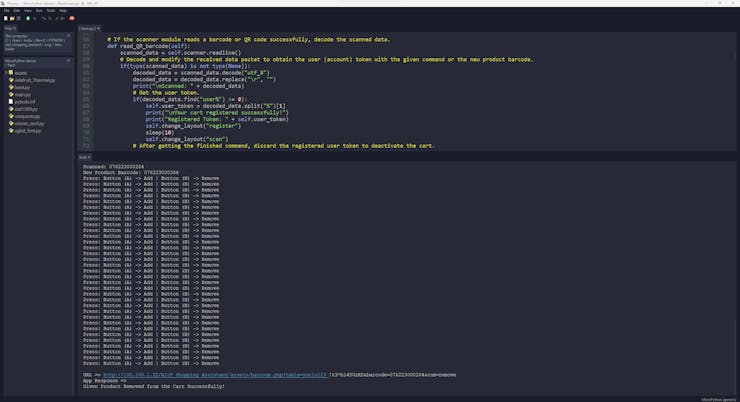Click the Save file toolbar icon
Image resolution: width=740 pixels, height=402 pixels.
click(x=19, y=18)
